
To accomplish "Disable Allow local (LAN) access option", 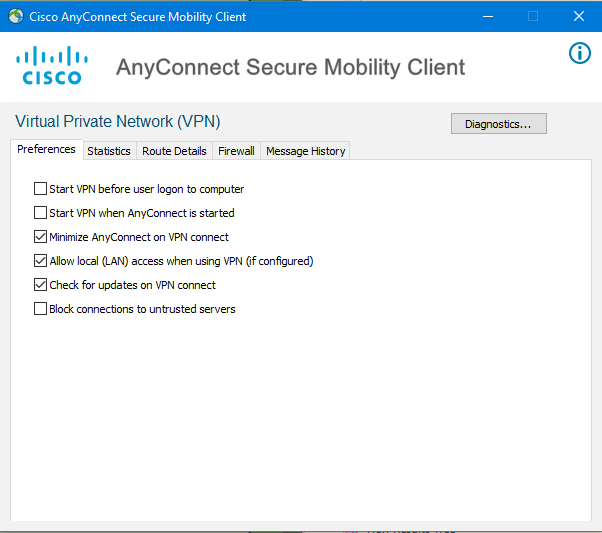I will click(40, 261).
